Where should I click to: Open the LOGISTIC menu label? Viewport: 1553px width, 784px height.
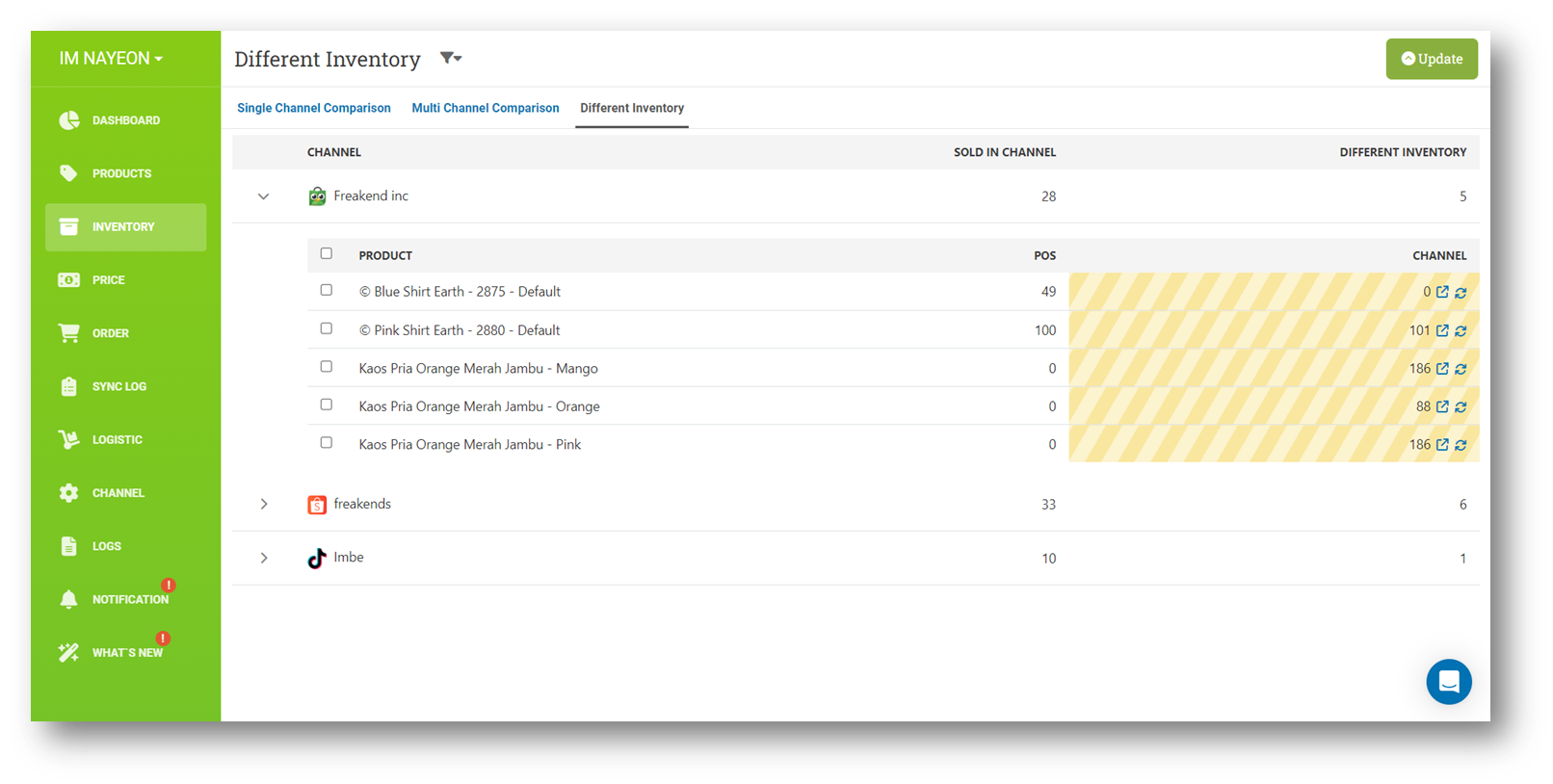click(118, 439)
